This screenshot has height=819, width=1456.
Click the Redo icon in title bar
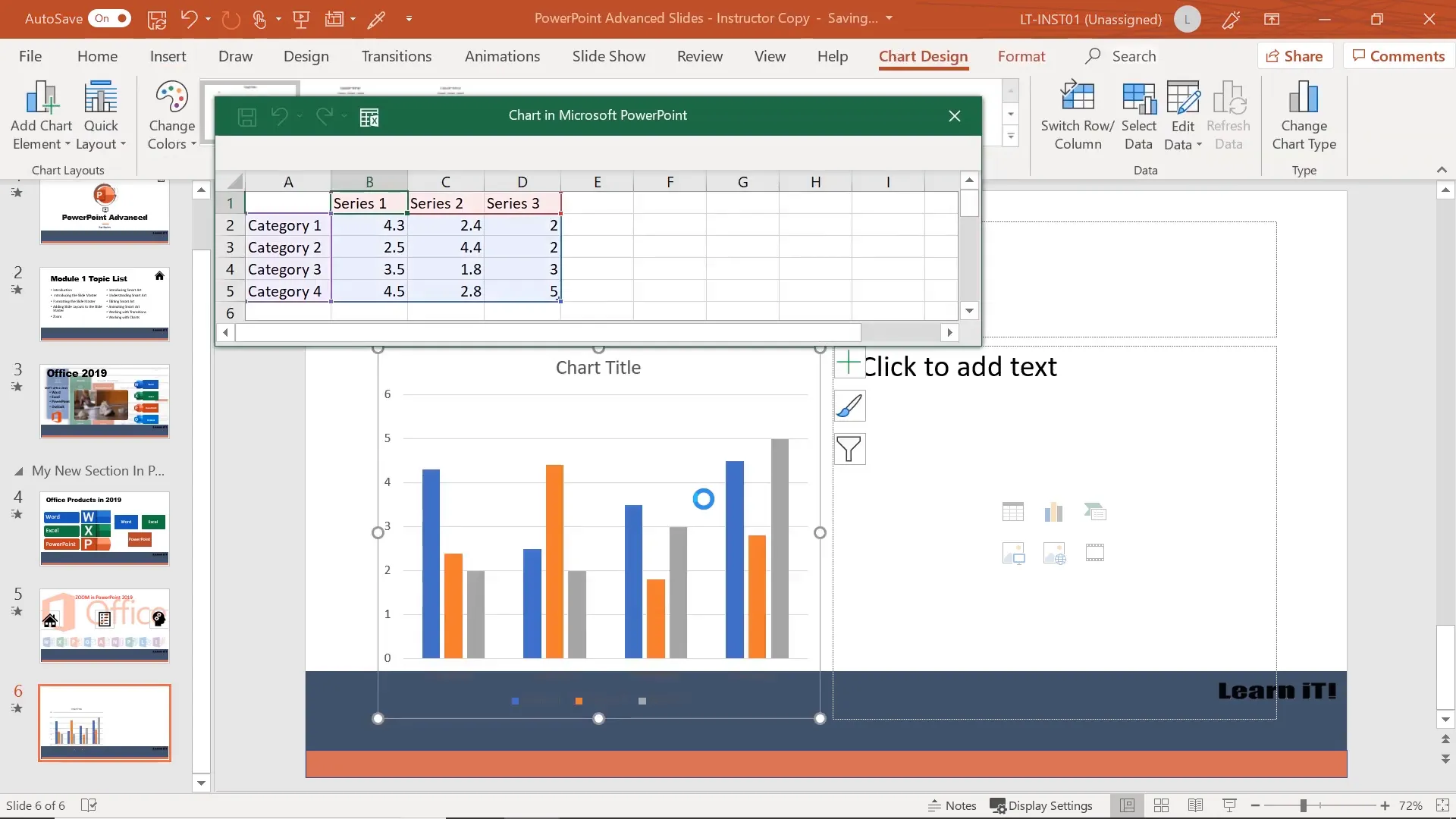point(231,19)
